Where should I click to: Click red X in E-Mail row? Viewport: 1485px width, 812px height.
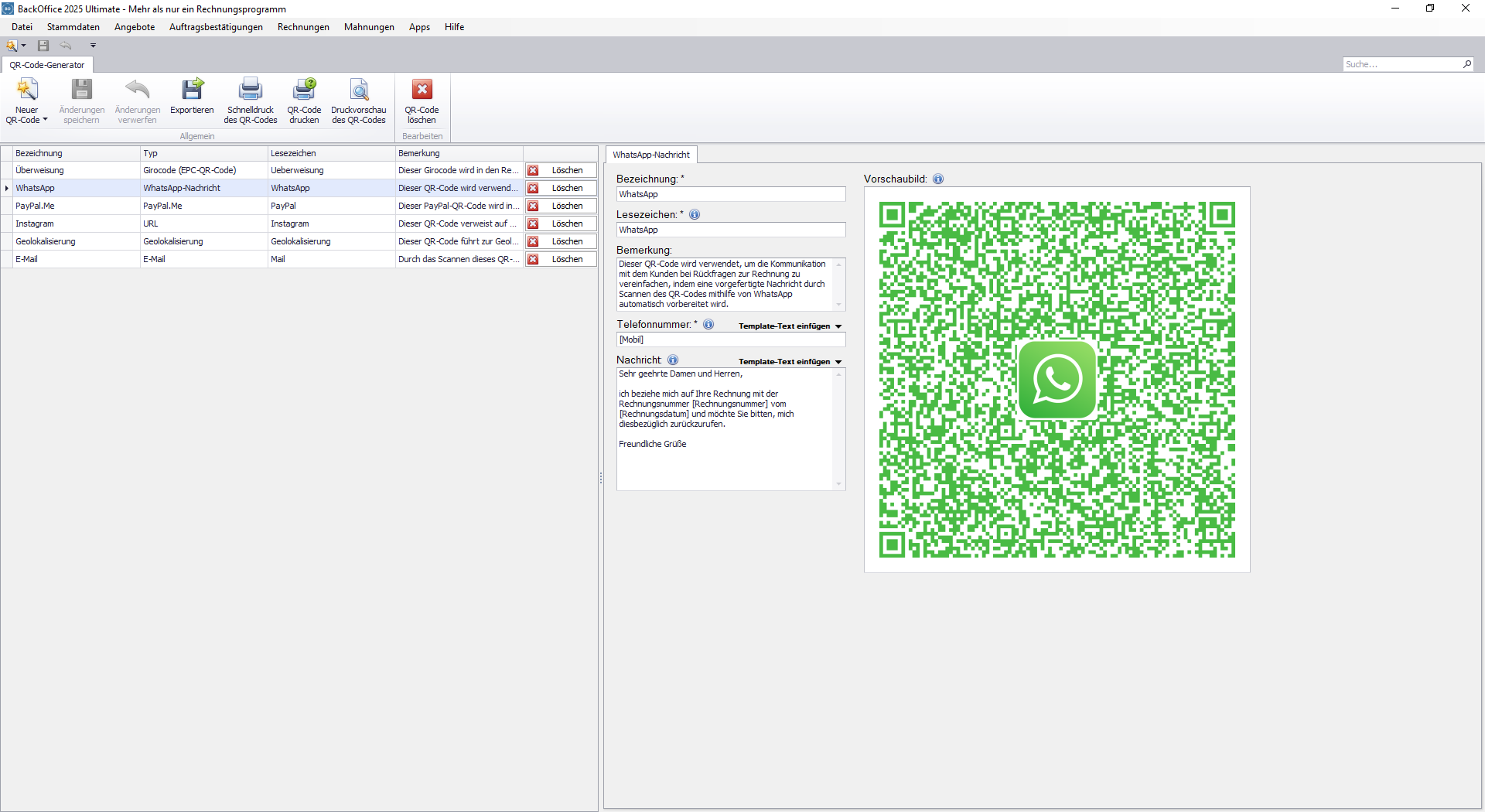533,259
